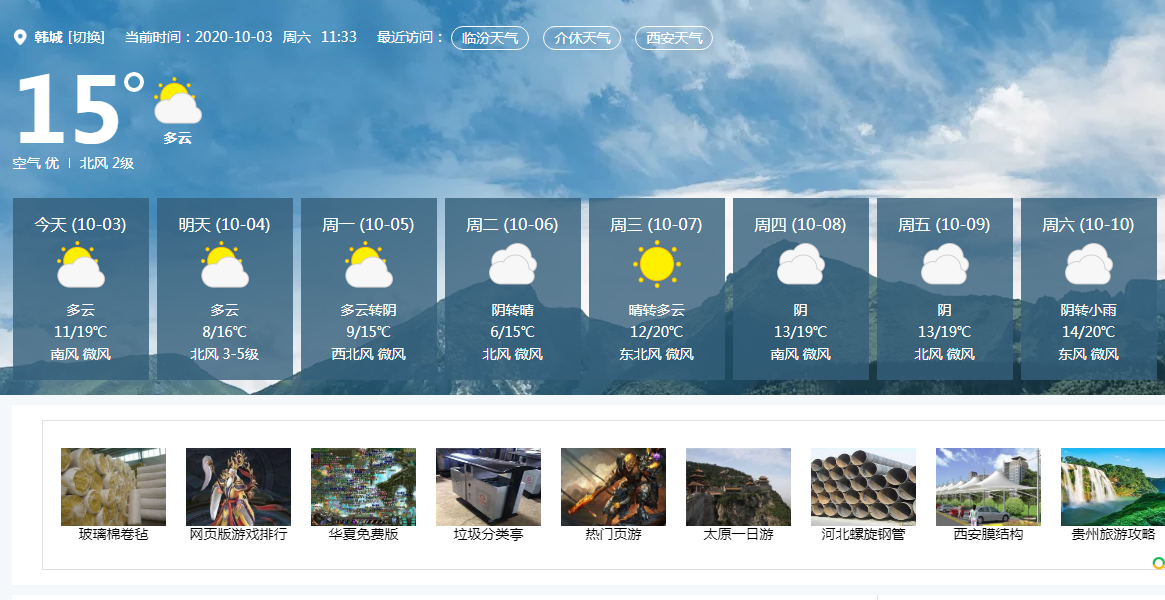The height and width of the screenshot is (600, 1165).
Task: Click the 明天 (10-04) weather icon
Action: 225,265
